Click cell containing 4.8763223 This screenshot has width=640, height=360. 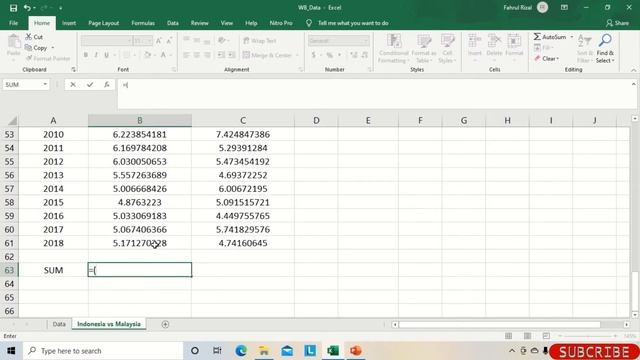click(140, 202)
